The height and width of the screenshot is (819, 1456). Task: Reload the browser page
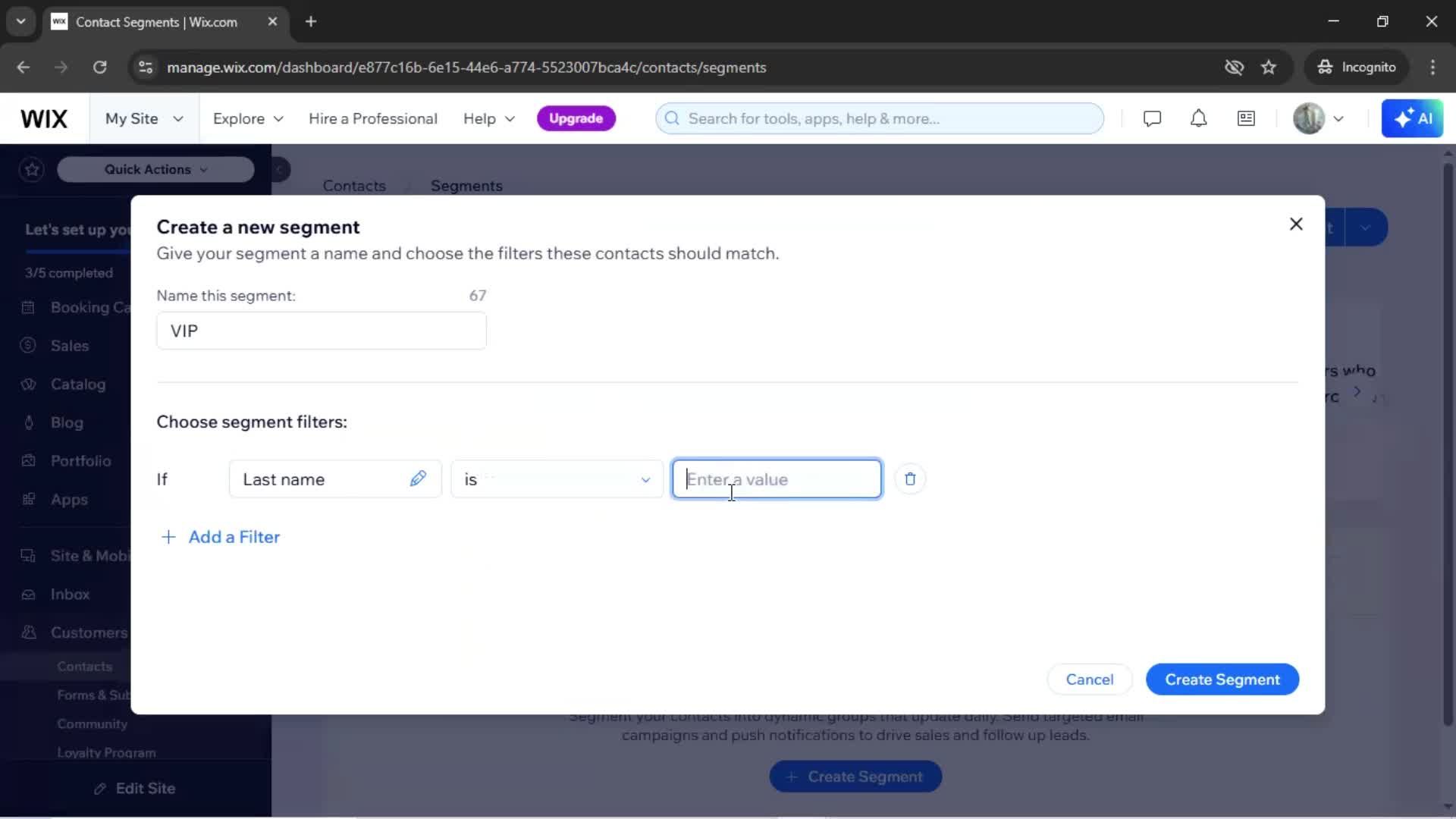[99, 67]
